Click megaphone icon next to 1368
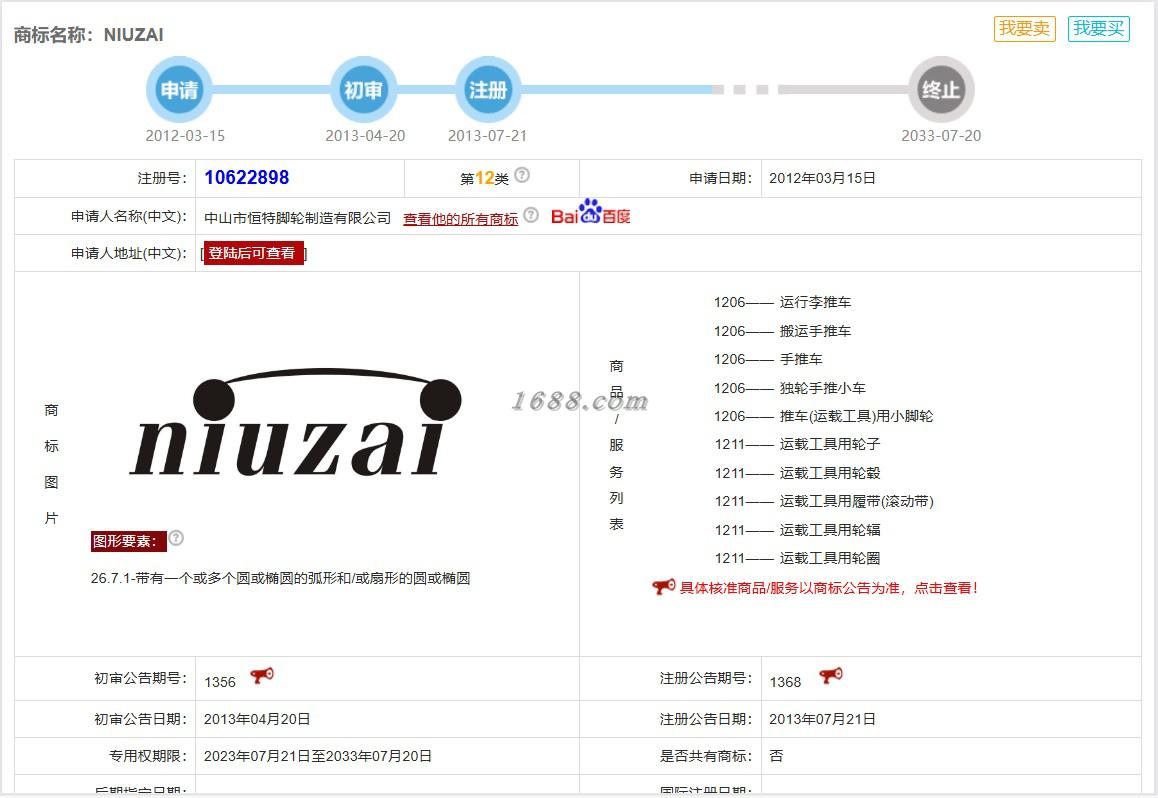This screenshot has height=798, width=1158. [x=830, y=675]
